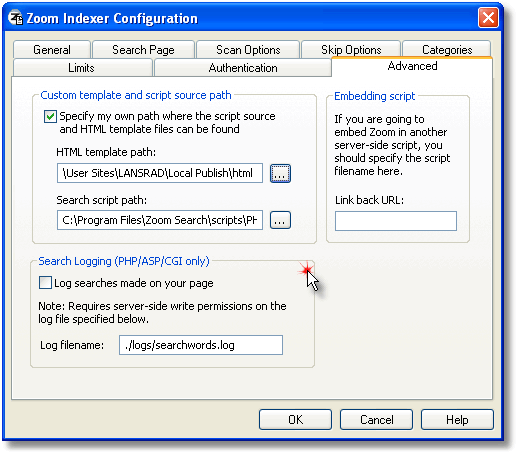Click the Log filename label
Screen dimensions: 518x455
[x=72, y=345]
